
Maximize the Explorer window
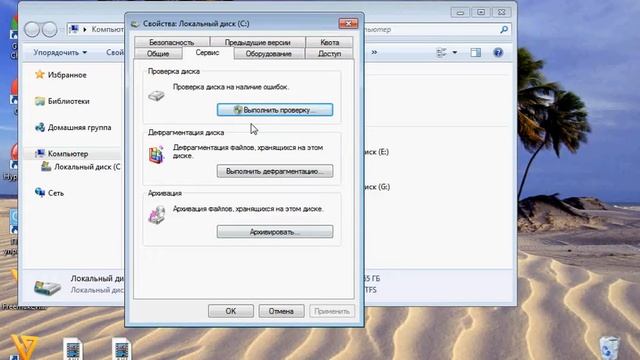tap(481, 12)
